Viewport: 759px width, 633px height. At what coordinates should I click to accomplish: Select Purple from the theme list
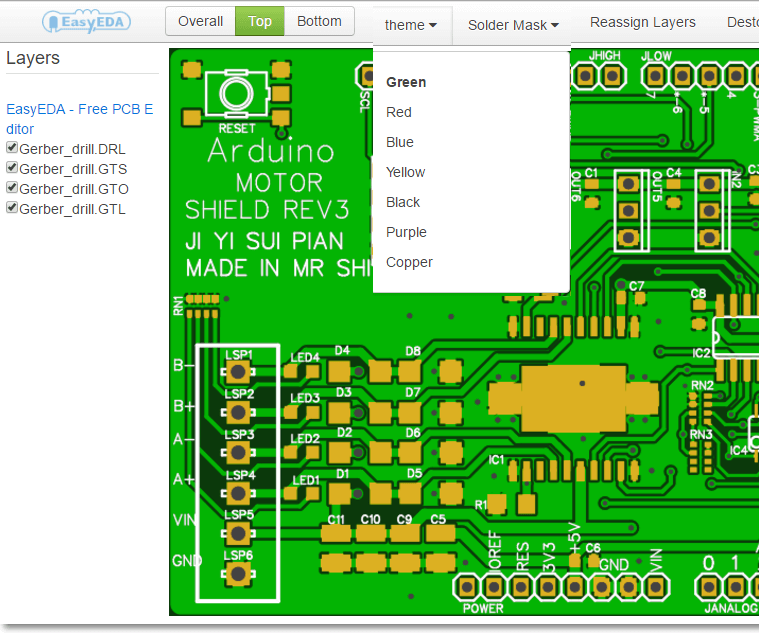[x=406, y=232]
